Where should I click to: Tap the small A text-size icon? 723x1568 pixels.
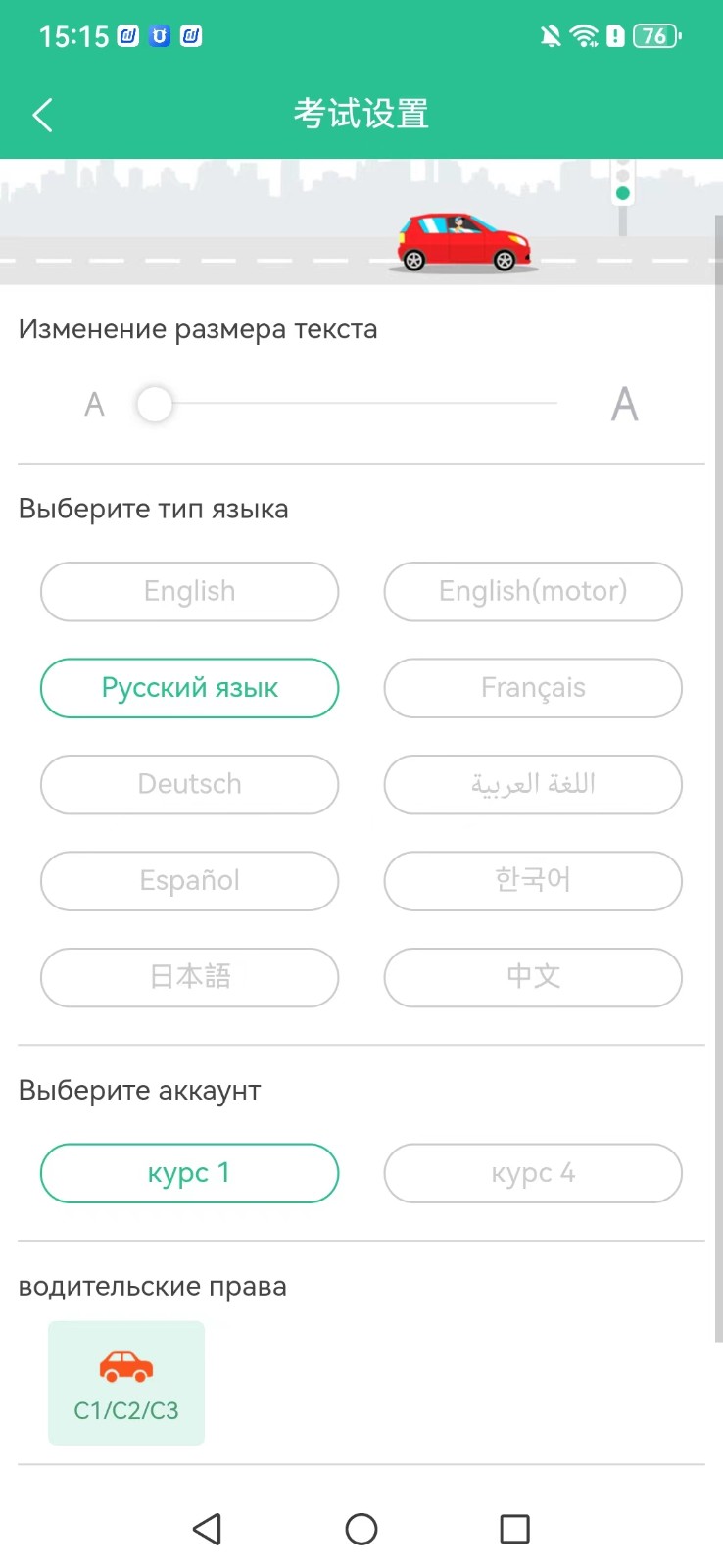(94, 404)
